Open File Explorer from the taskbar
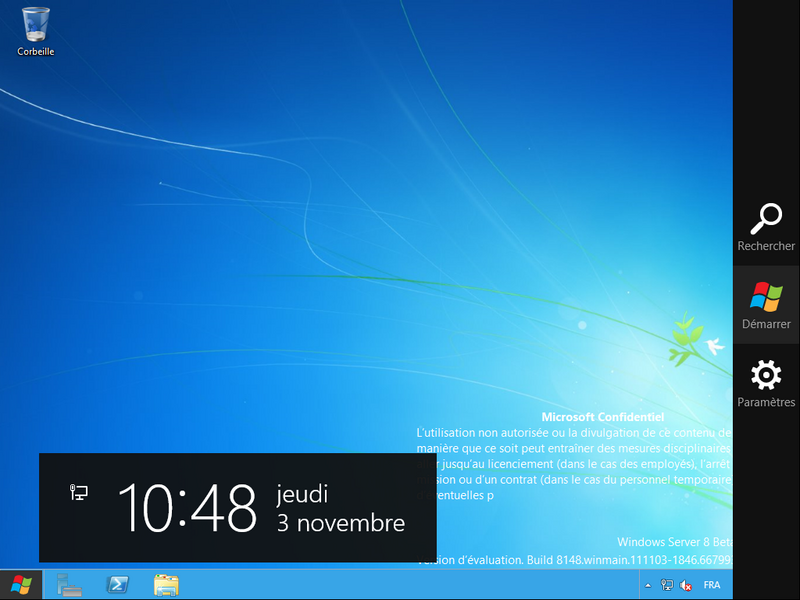 pos(166,585)
